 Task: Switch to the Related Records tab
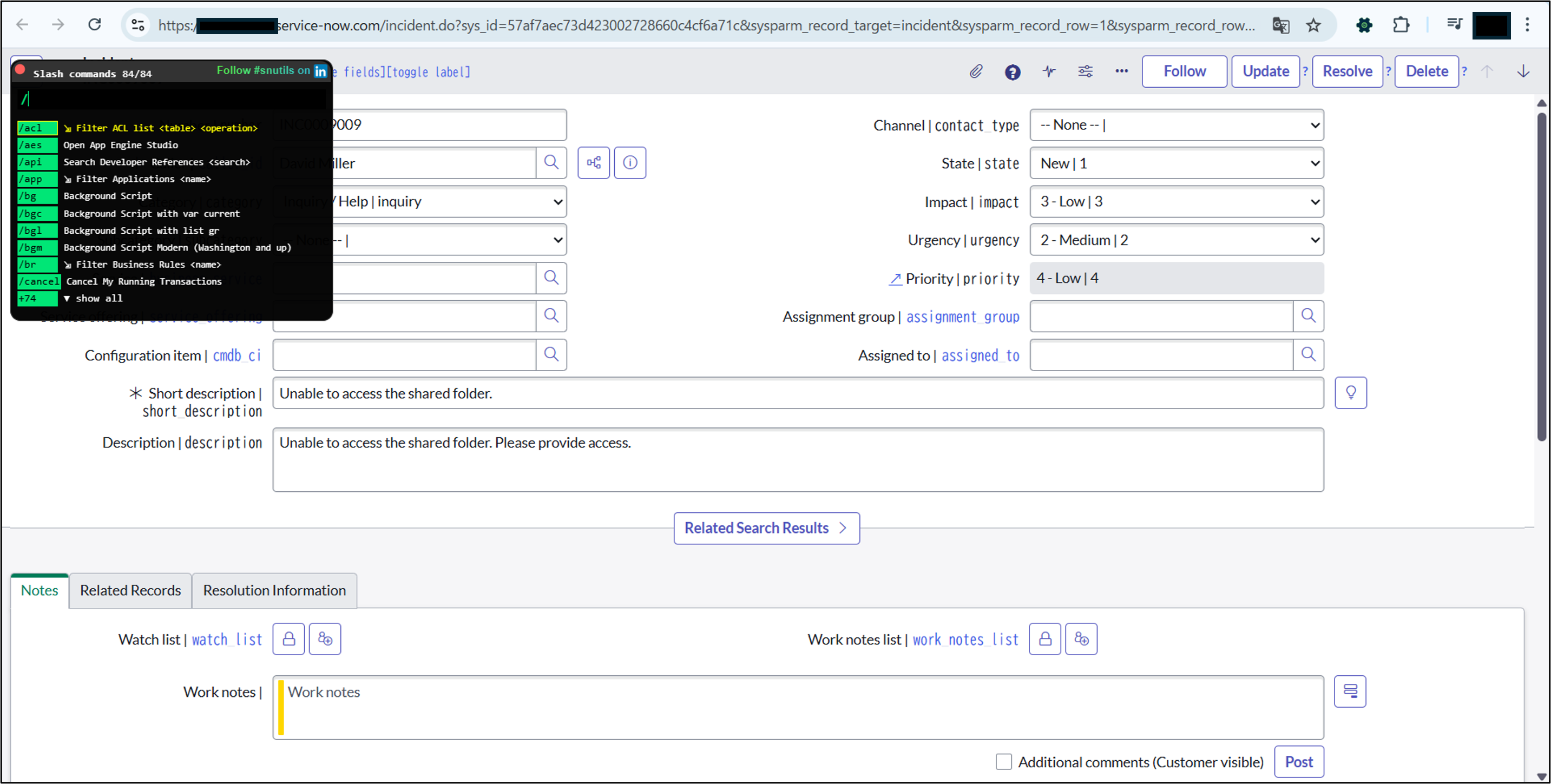pos(130,590)
